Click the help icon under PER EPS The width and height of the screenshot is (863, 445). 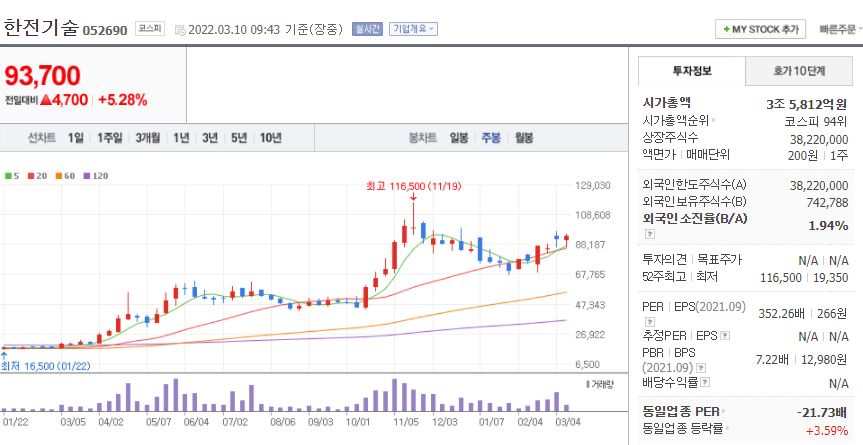[649, 322]
